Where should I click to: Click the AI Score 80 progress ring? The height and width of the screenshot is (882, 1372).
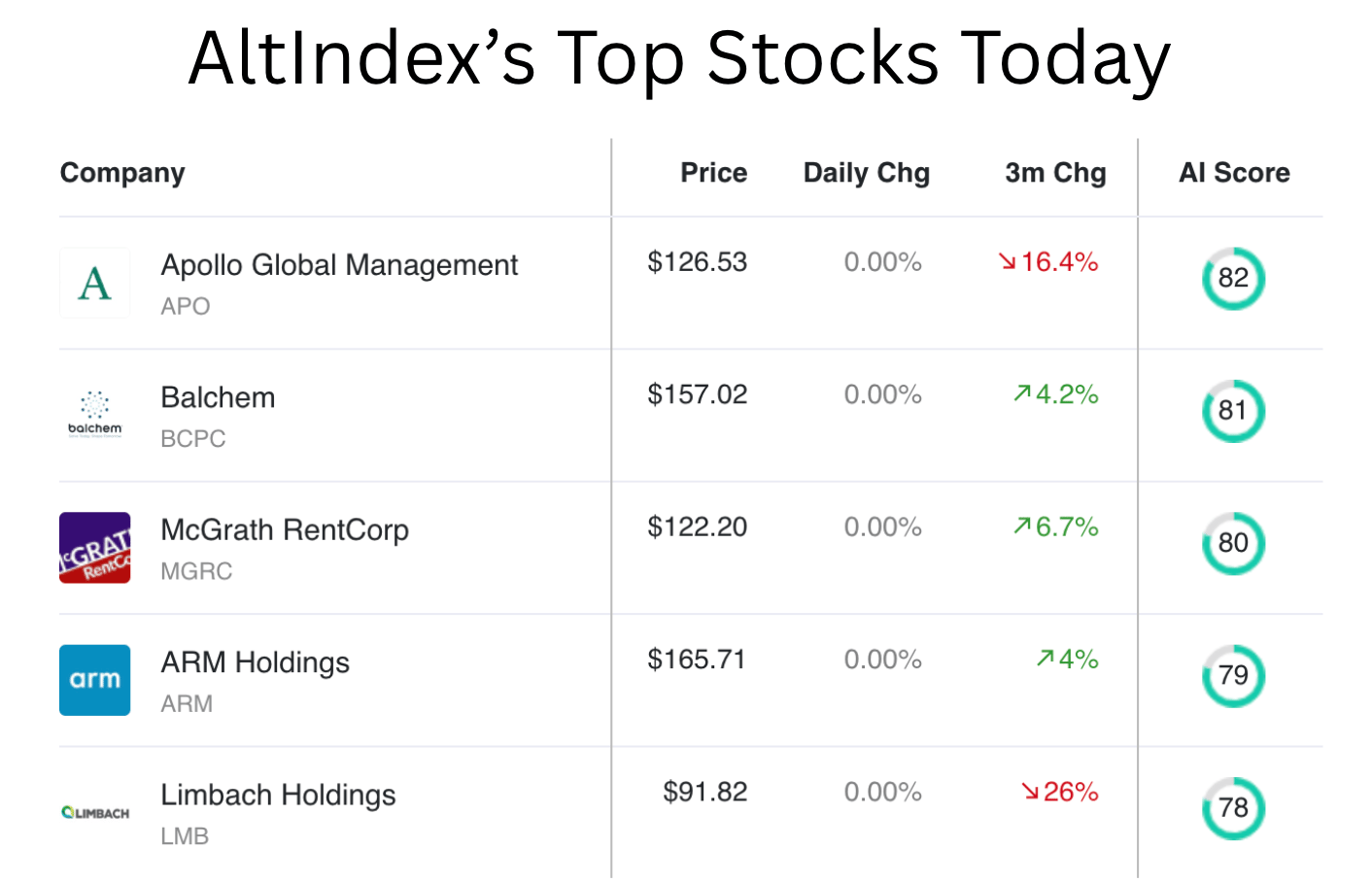click(1233, 543)
